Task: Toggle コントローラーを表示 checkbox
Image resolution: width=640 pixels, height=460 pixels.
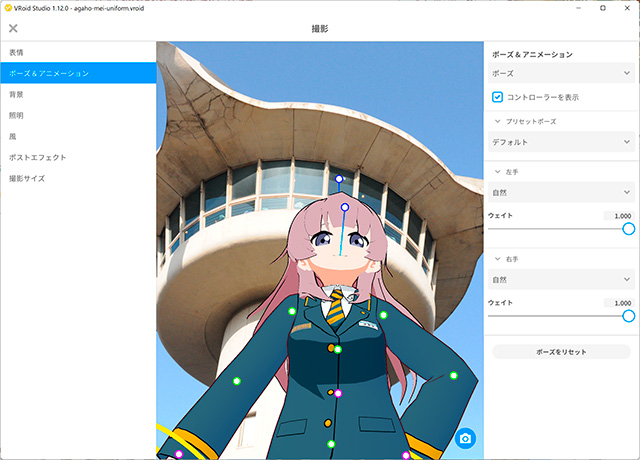Action: (x=497, y=97)
